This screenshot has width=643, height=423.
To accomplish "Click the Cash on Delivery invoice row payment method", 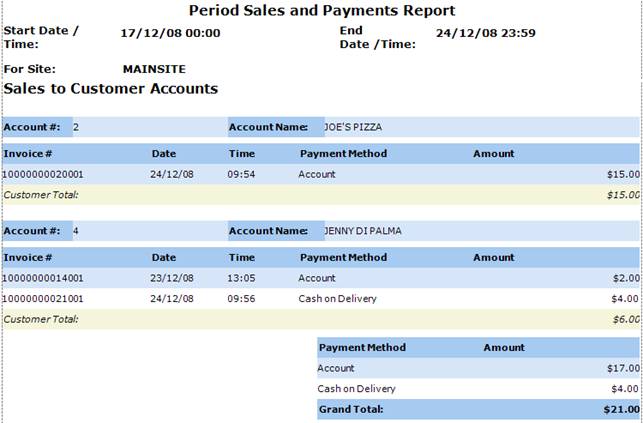I will (x=337, y=298).
